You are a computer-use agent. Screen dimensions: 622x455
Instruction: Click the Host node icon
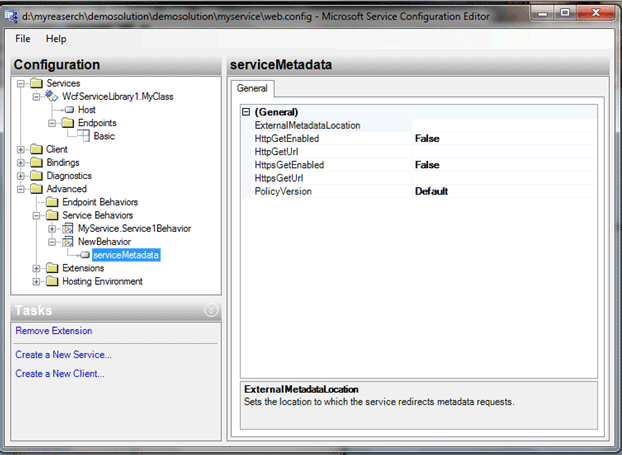[69, 110]
